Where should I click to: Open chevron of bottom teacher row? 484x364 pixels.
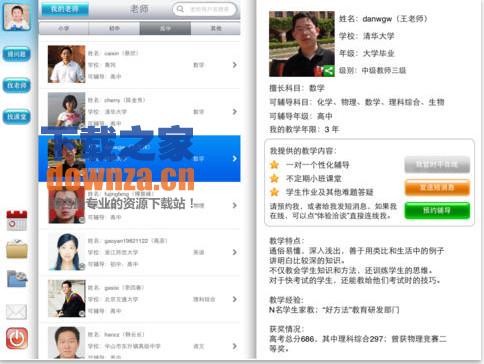(235, 346)
